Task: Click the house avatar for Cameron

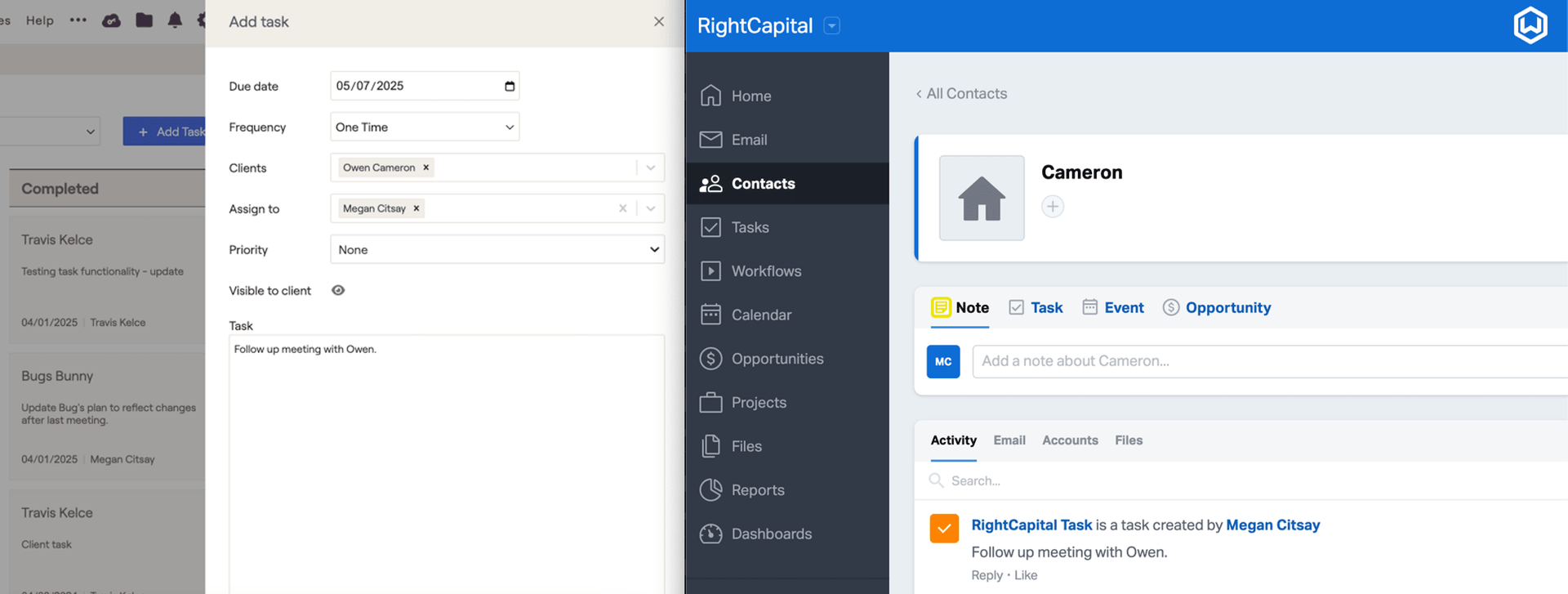Action: (x=982, y=199)
